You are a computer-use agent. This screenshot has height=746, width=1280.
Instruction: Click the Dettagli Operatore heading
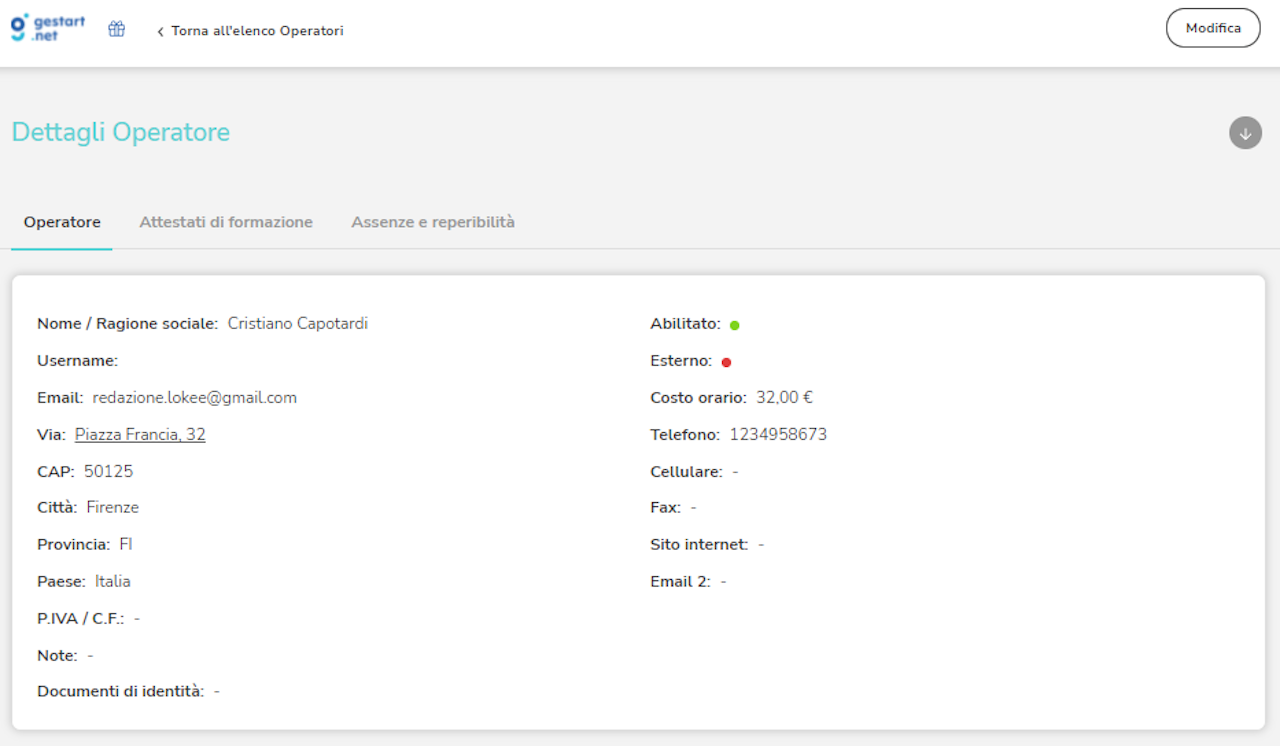click(x=121, y=132)
